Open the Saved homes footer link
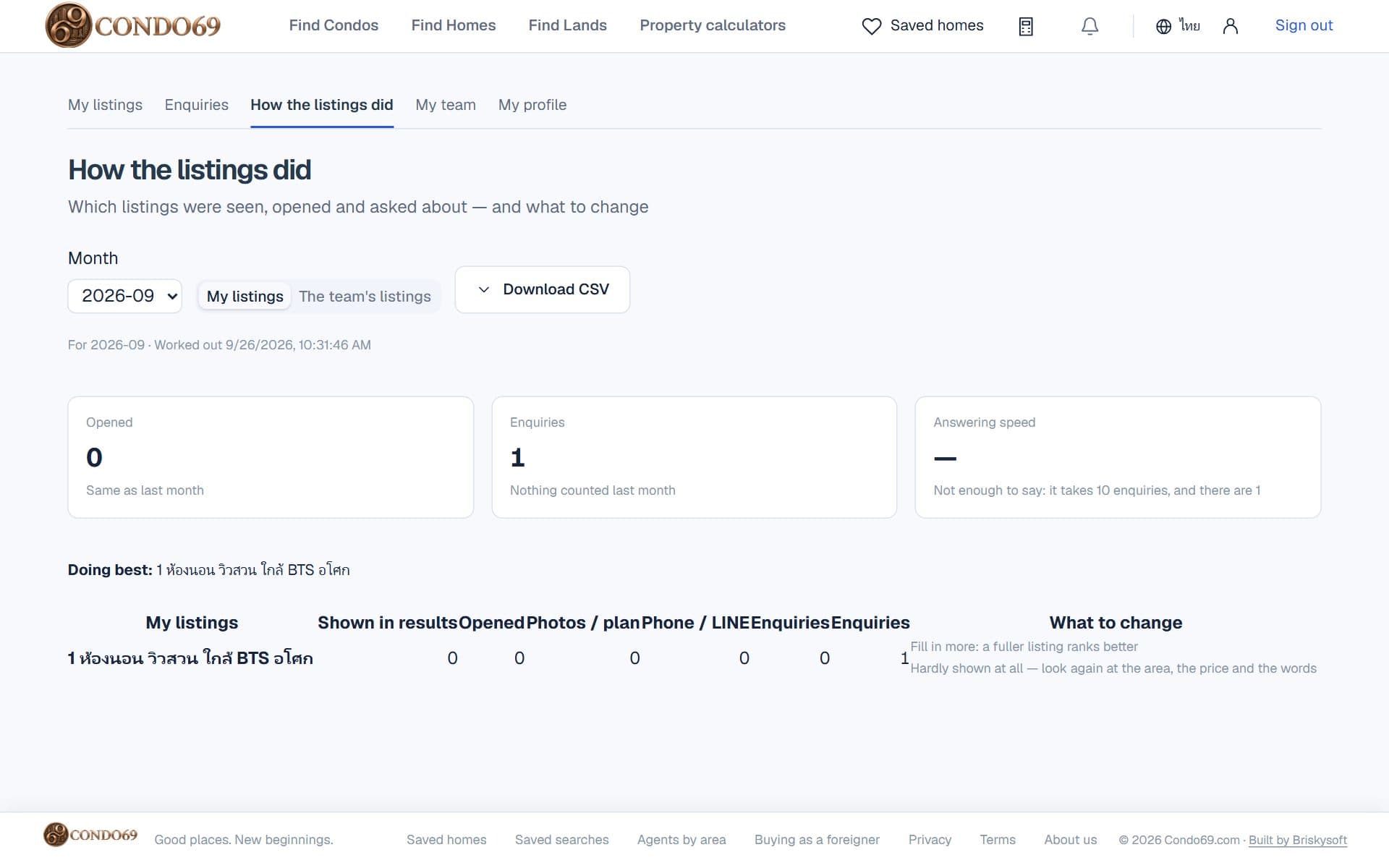This screenshot has width=1389, height=868. click(446, 840)
